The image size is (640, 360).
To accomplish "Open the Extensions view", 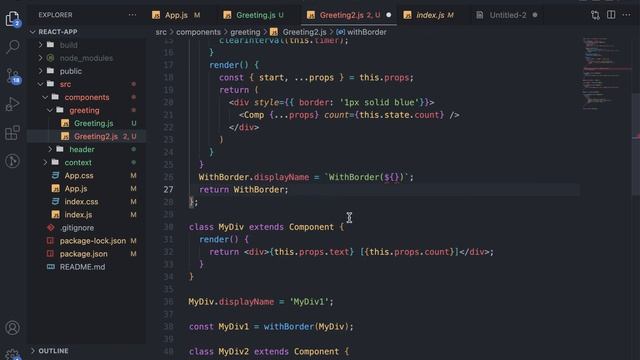I will point(13,133).
